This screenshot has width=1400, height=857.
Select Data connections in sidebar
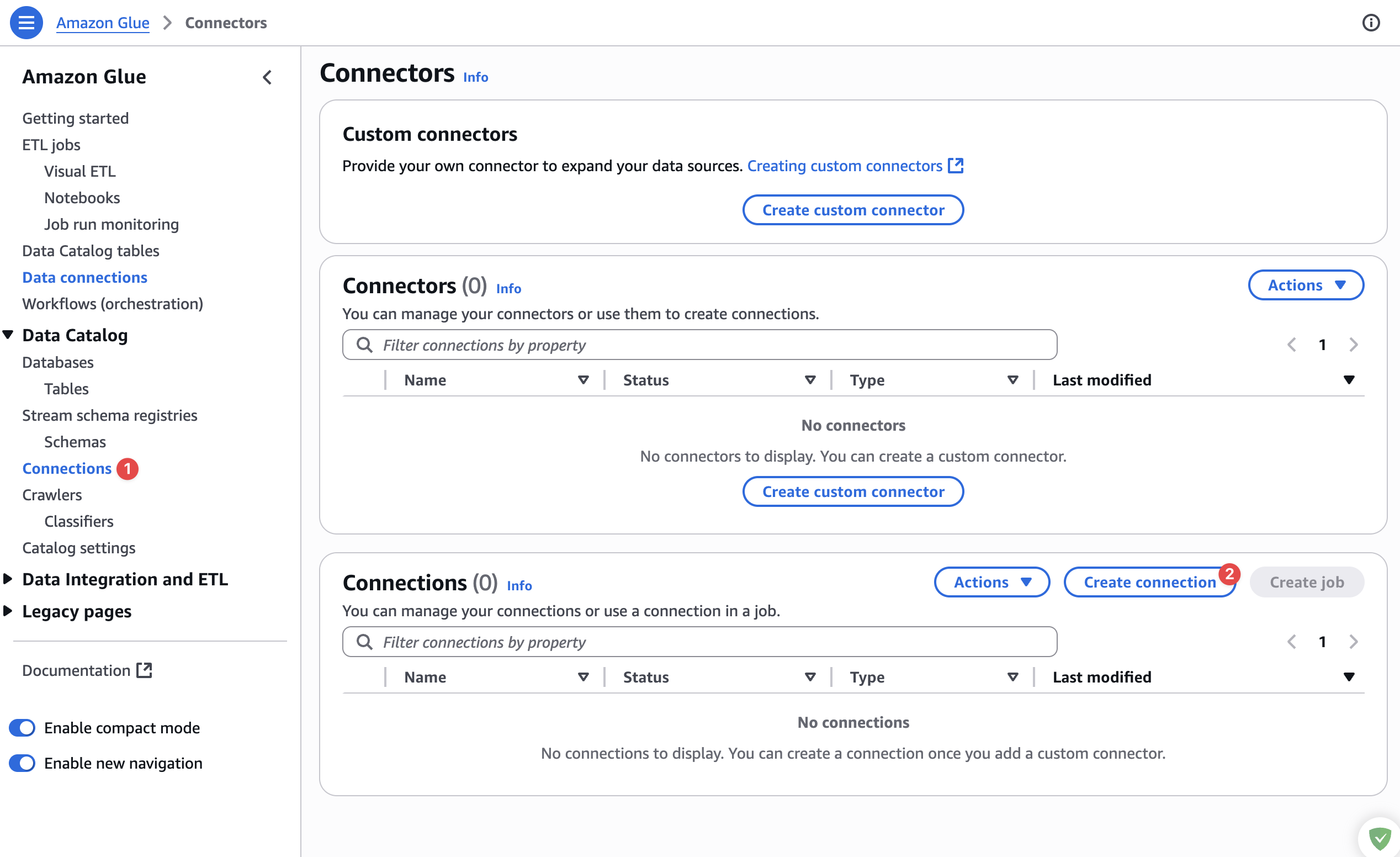84,277
